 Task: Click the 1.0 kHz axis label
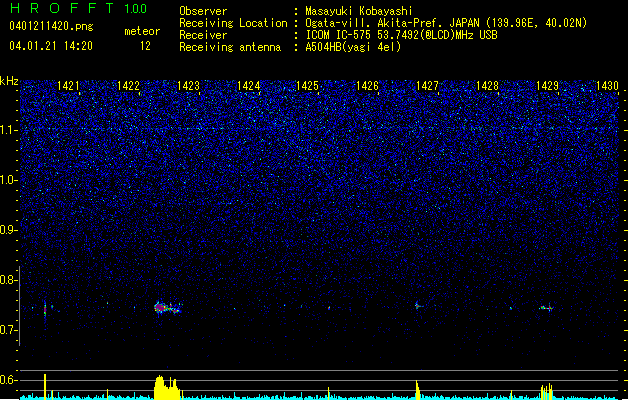click(8, 180)
